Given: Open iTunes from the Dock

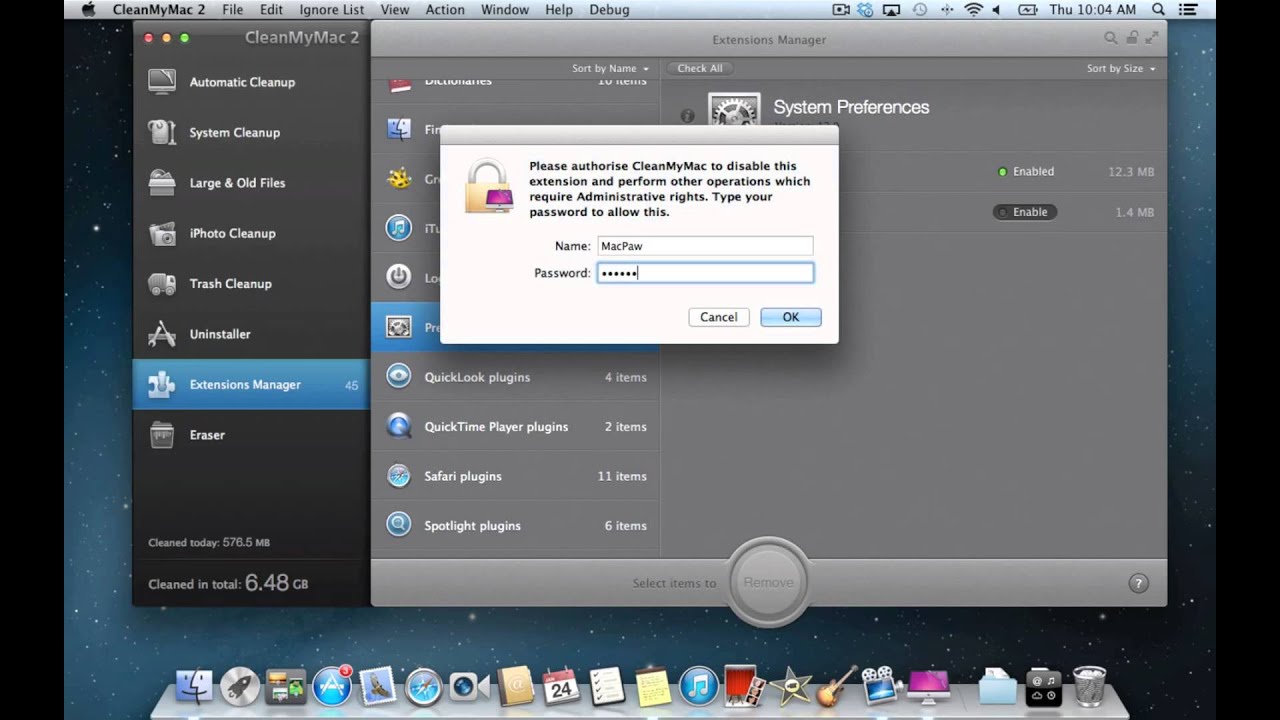Looking at the screenshot, I should (x=699, y=687).
